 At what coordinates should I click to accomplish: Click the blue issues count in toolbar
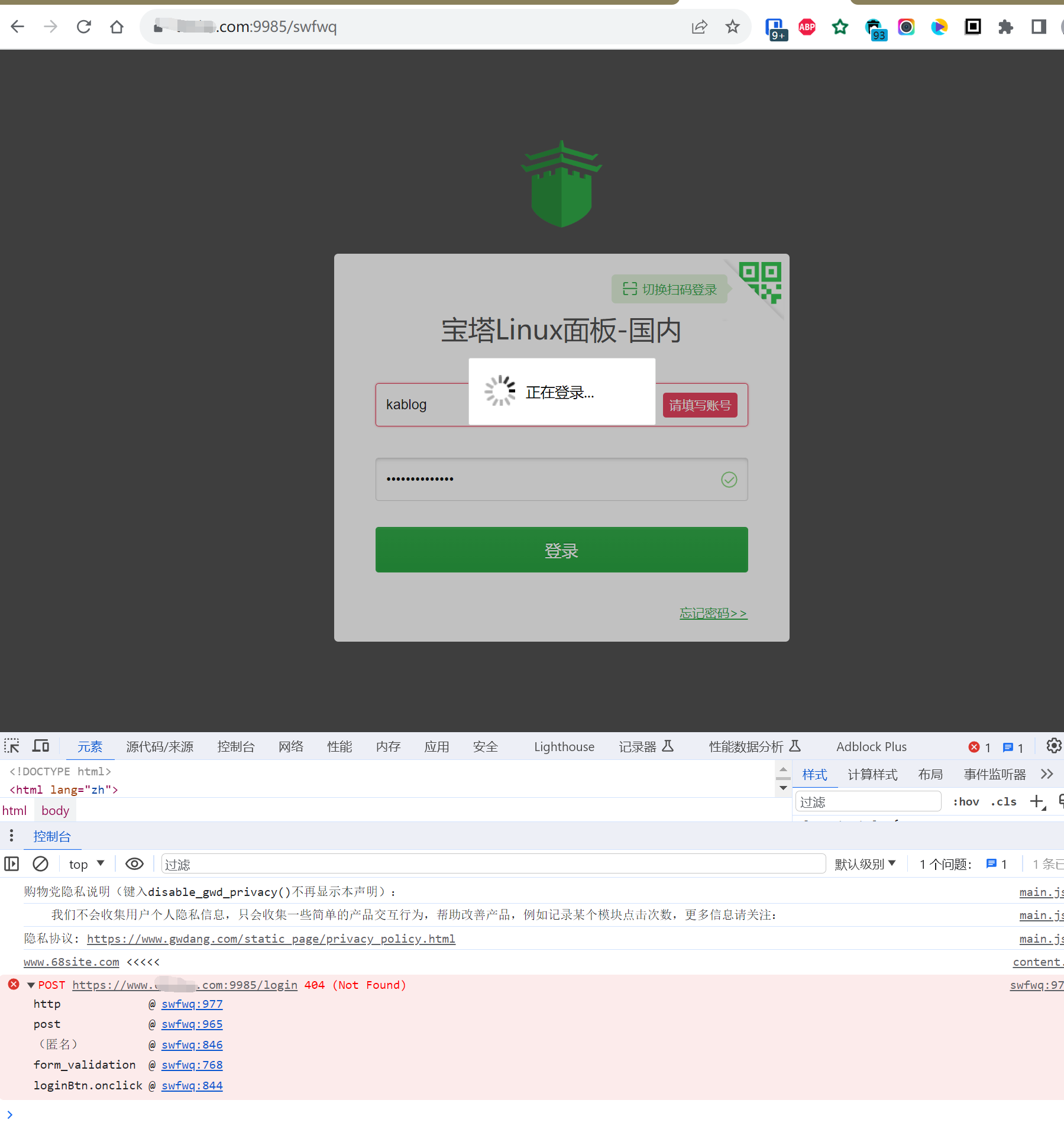(1013, 747)
